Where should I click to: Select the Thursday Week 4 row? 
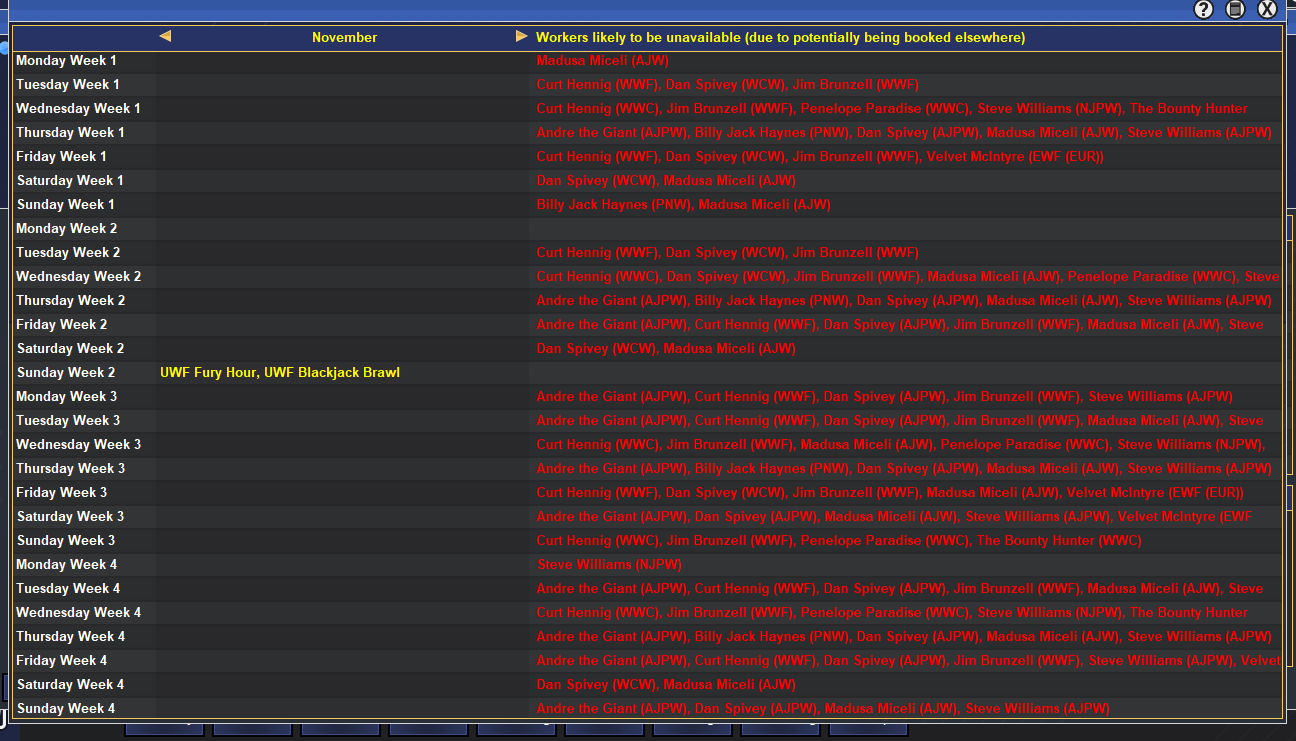pyautogui.click(x=647, y=637)
